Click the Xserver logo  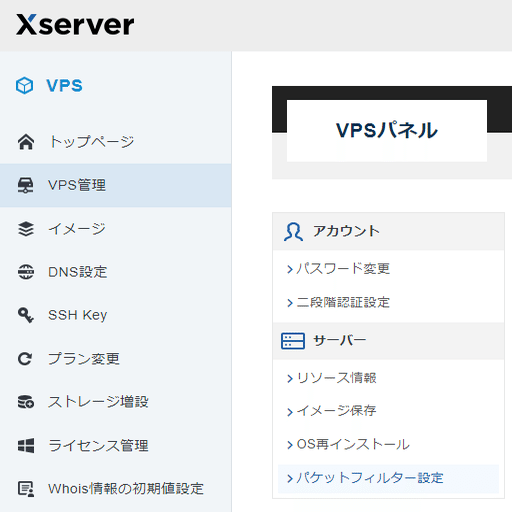pos(75,25)
